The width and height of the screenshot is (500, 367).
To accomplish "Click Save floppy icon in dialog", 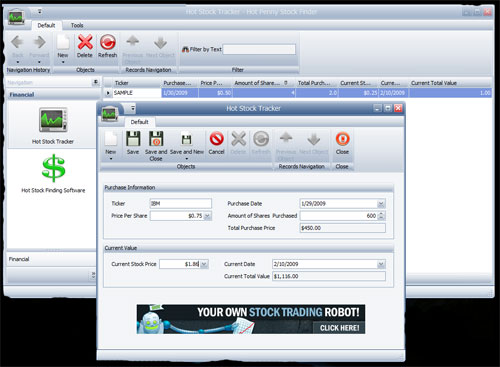I will [x=133, y=139].
